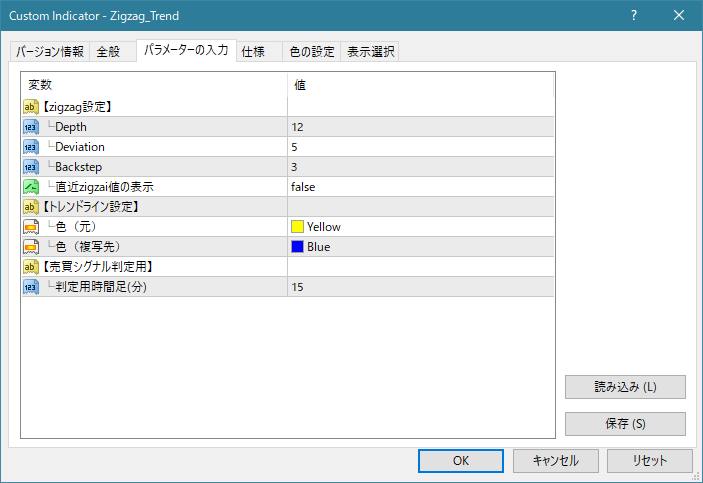Click the color icon beside 色（複写先）
The height and width of the screenshot is (483, 703).
tap(30, 247)
